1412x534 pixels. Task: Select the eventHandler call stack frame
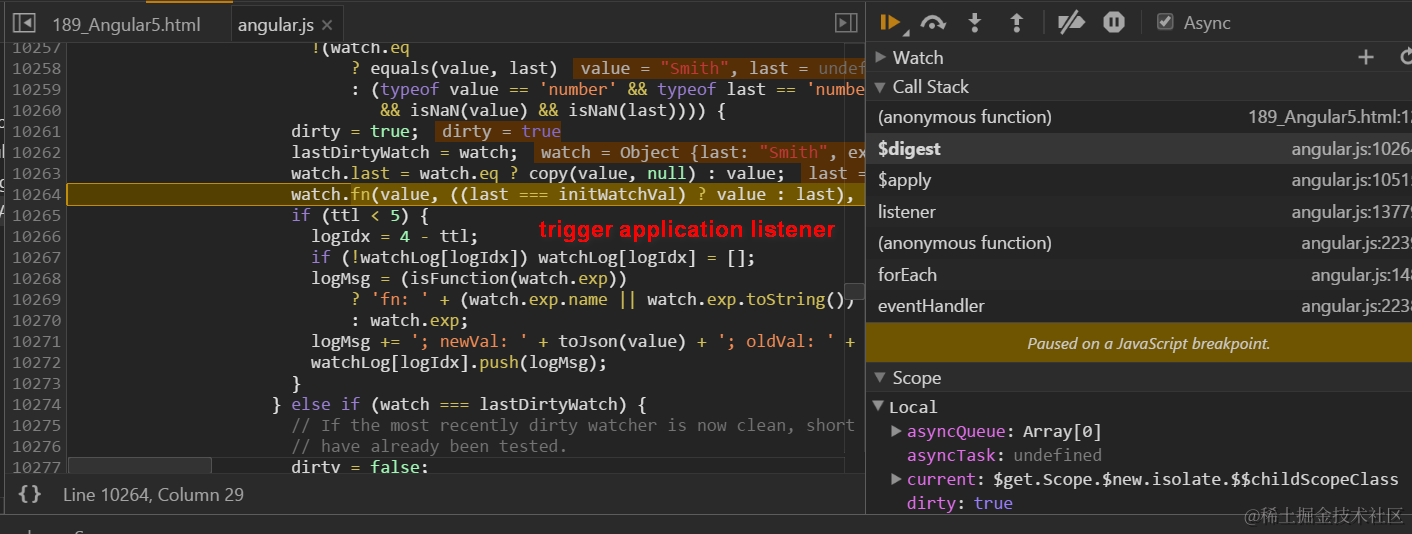[x=1138, y=306]
